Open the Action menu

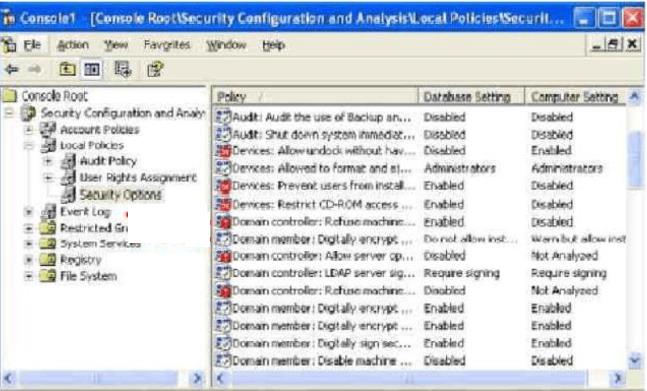73,45
